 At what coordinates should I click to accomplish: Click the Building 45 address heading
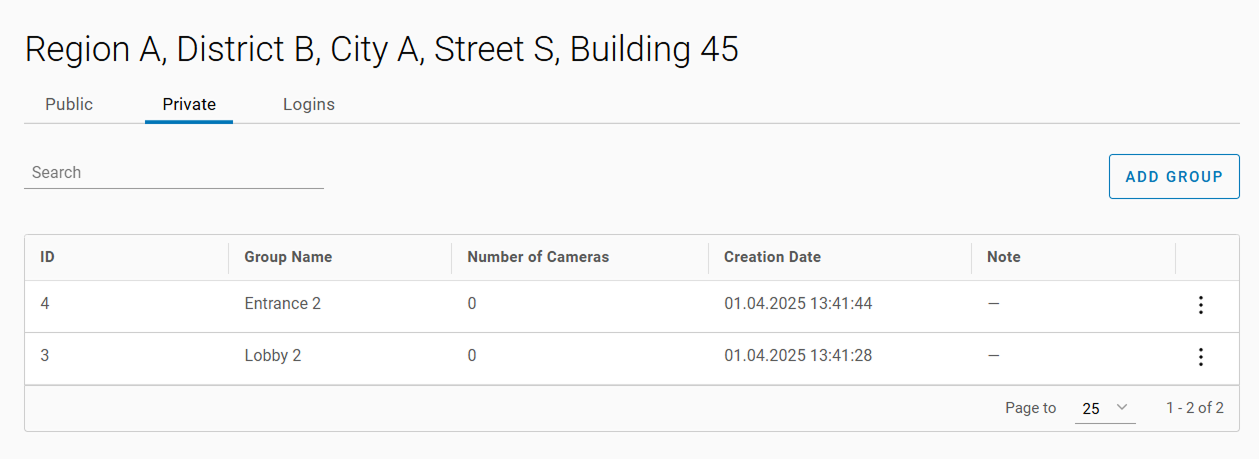(381, 50)
